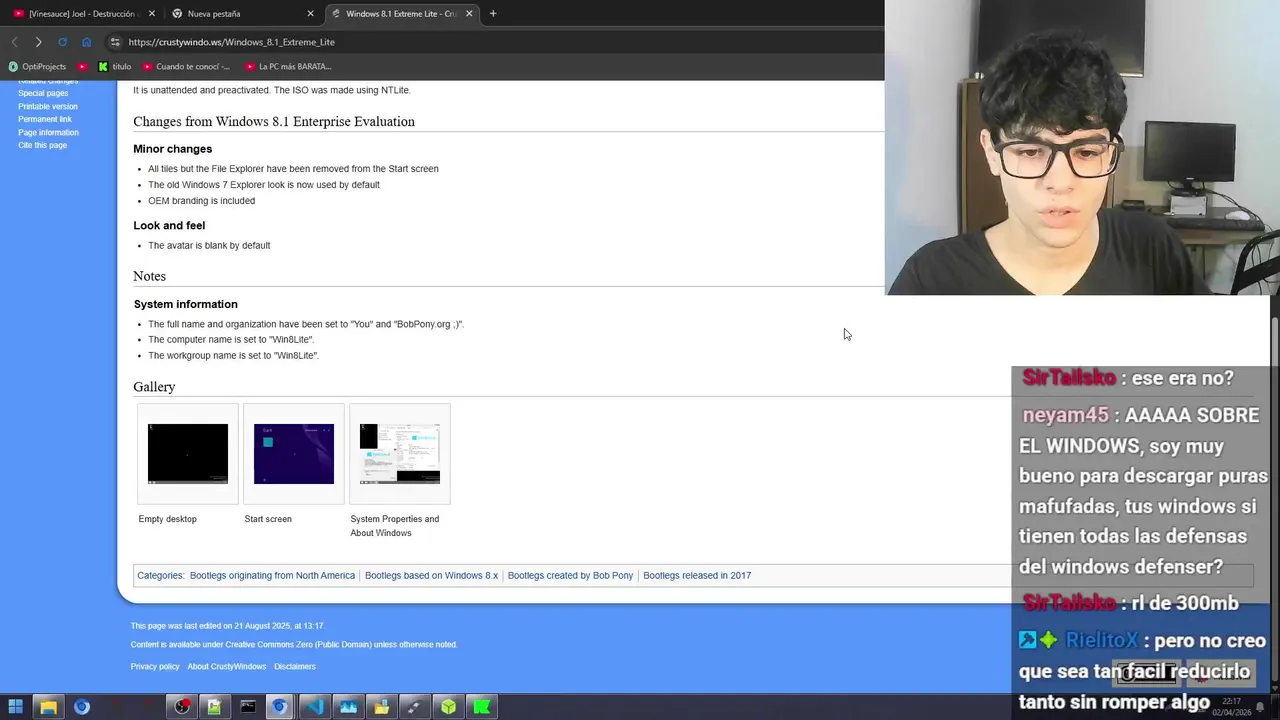Open Cite this page in sidebar
The height and width of the screenshot is (720, 1280).
click(42, 145)
